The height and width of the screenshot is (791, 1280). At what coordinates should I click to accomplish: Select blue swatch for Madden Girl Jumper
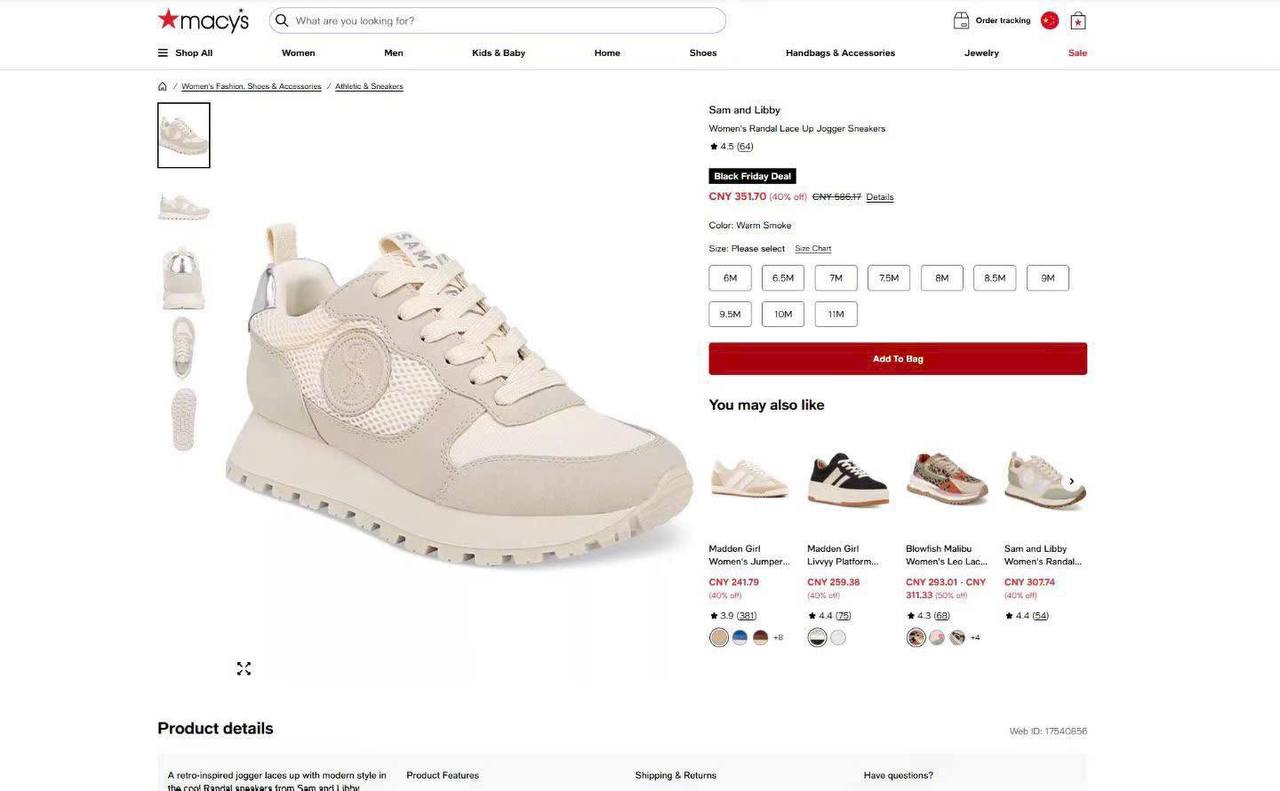tap(740, 637)
